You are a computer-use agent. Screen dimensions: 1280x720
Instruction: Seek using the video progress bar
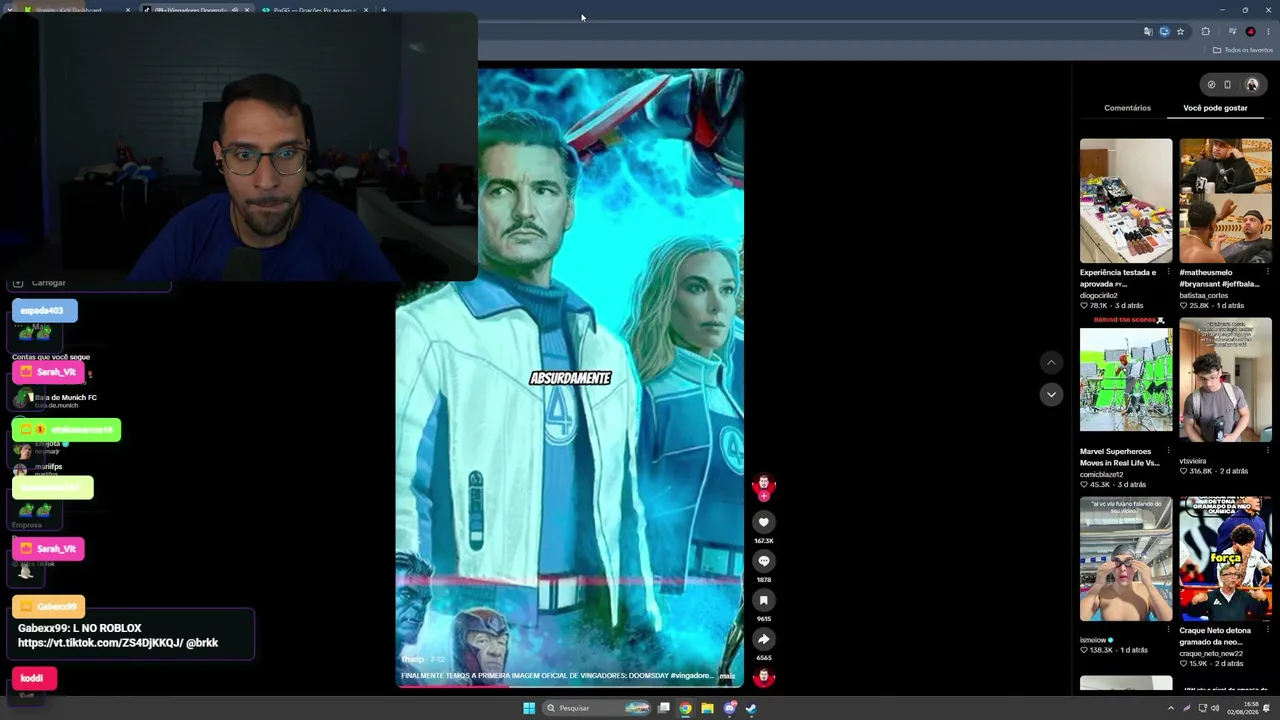[x=570, y=686]
